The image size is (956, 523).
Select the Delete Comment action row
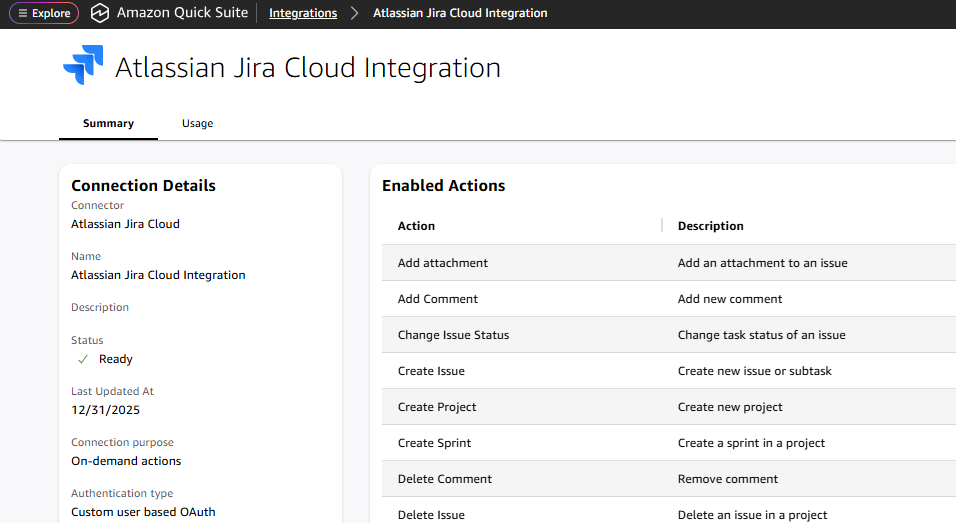pos(445,479)
